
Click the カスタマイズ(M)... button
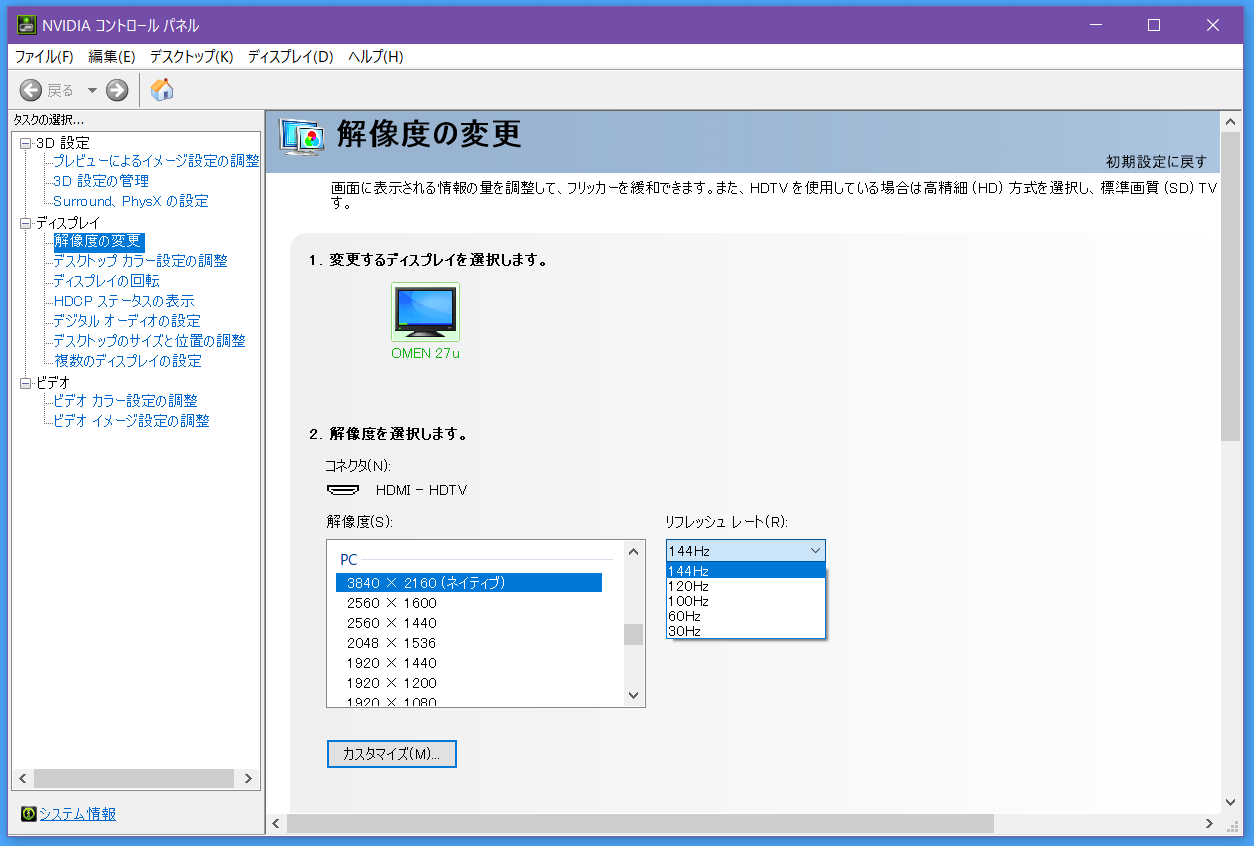coord(392,754)
